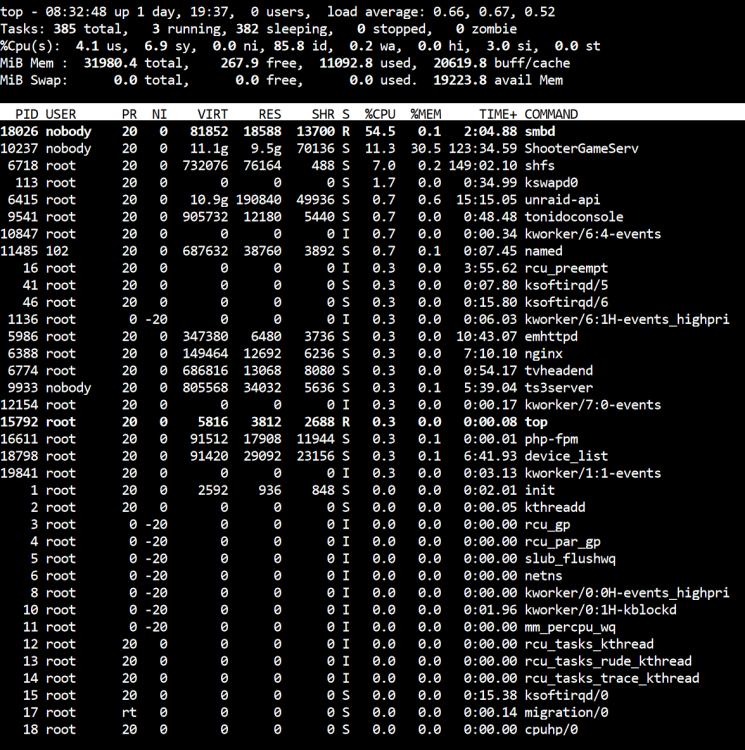Click the tonidoconsole process name

pos(574,217)
